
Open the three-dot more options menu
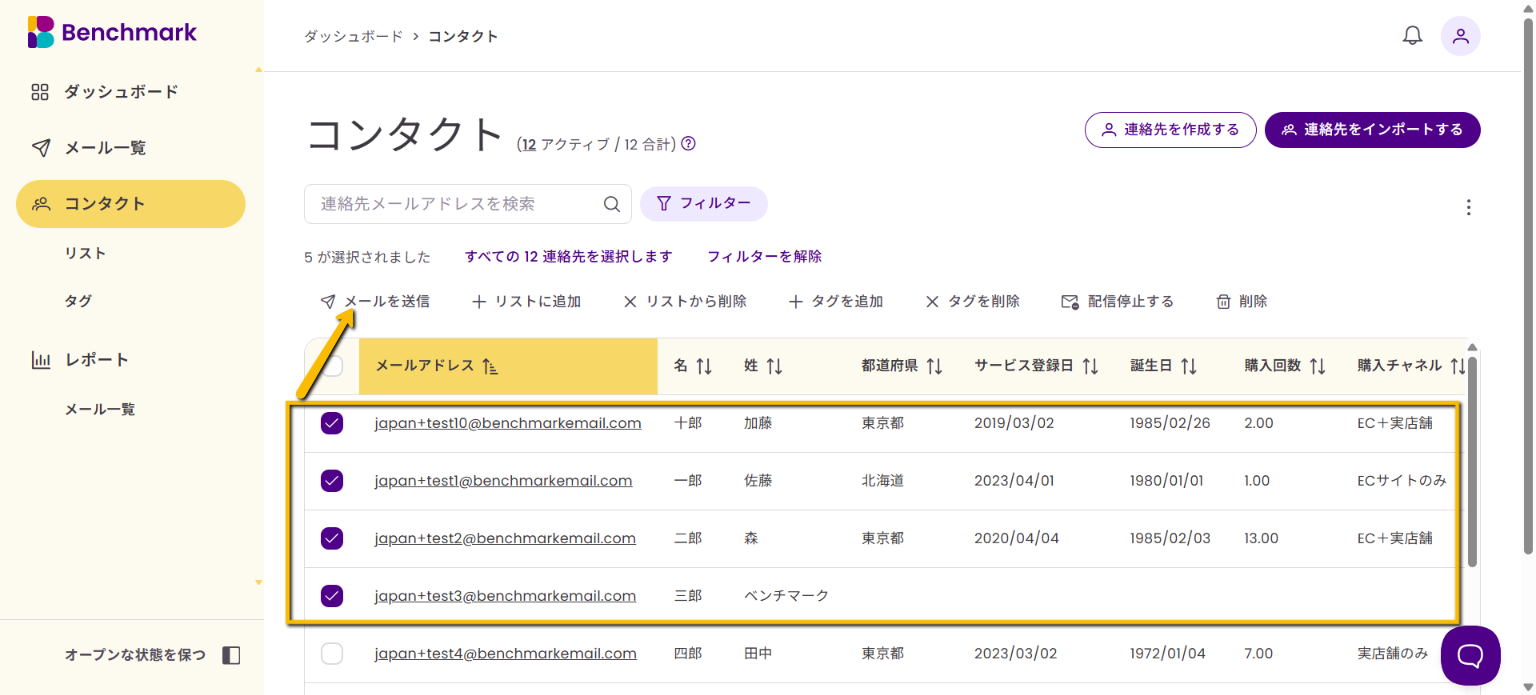pyautogui.click(x=1468, y=207)
